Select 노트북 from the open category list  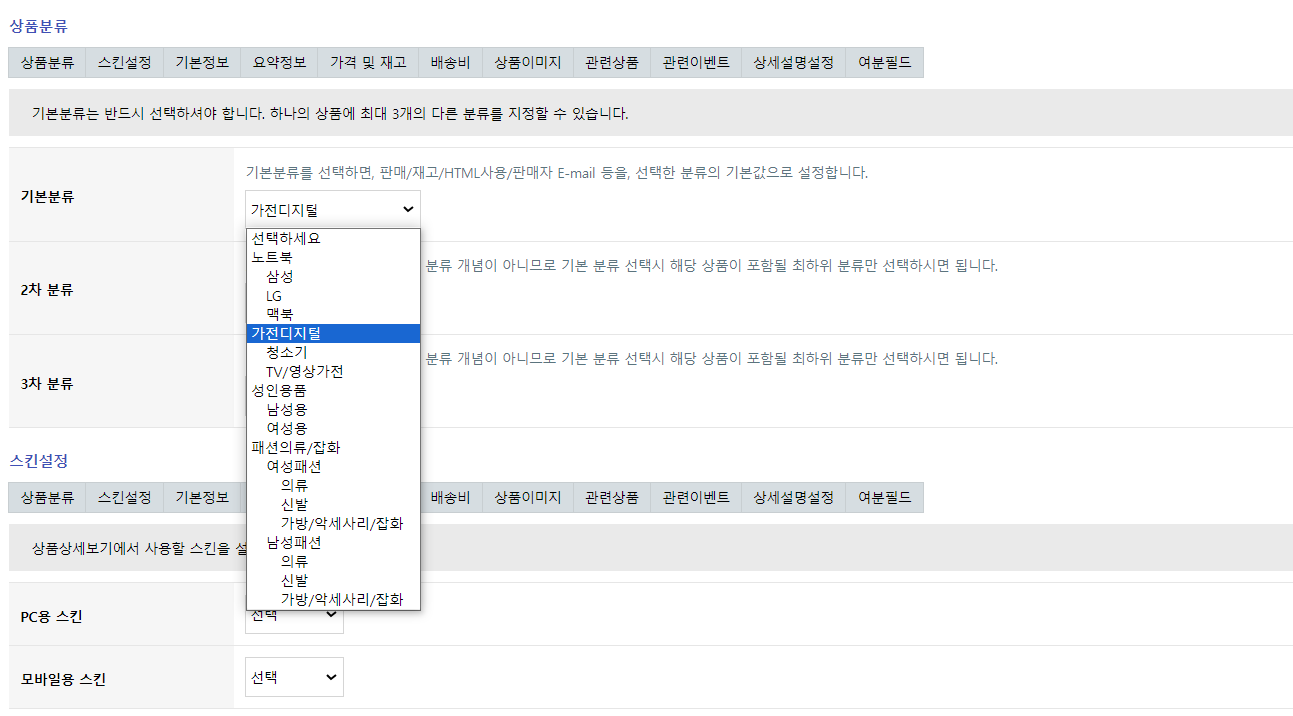[272, 257]
